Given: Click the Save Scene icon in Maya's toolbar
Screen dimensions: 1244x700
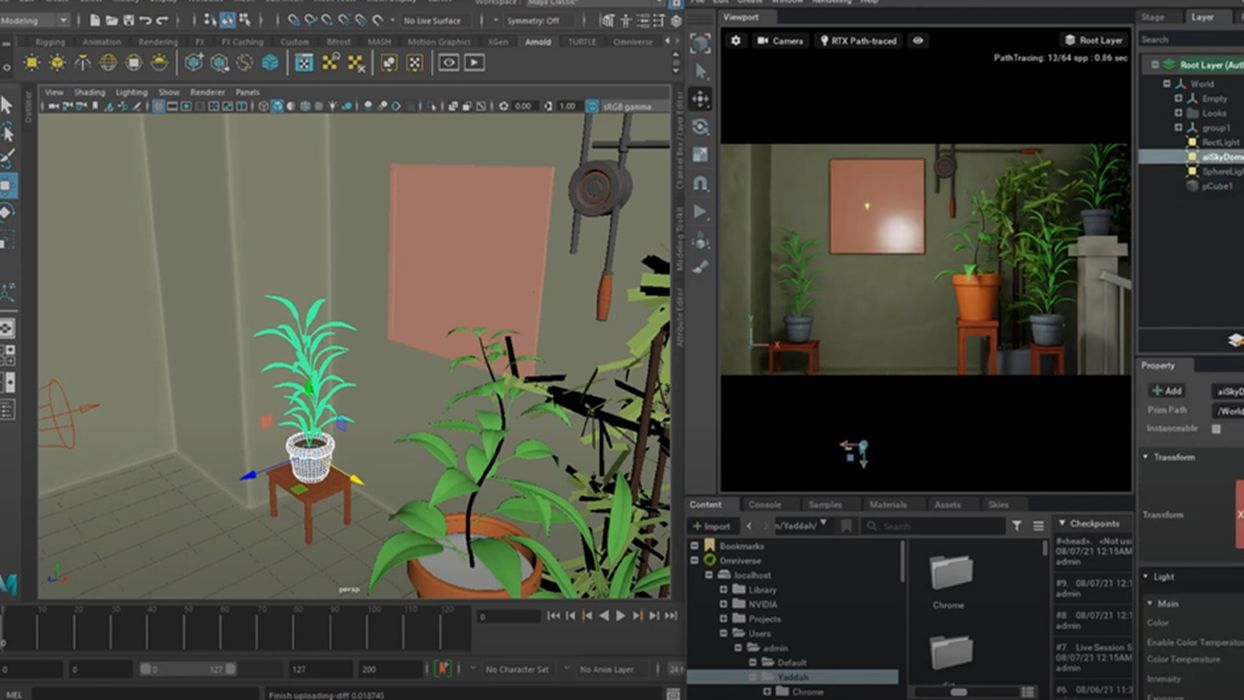Looking at the screenshot, I should point(128,20).
